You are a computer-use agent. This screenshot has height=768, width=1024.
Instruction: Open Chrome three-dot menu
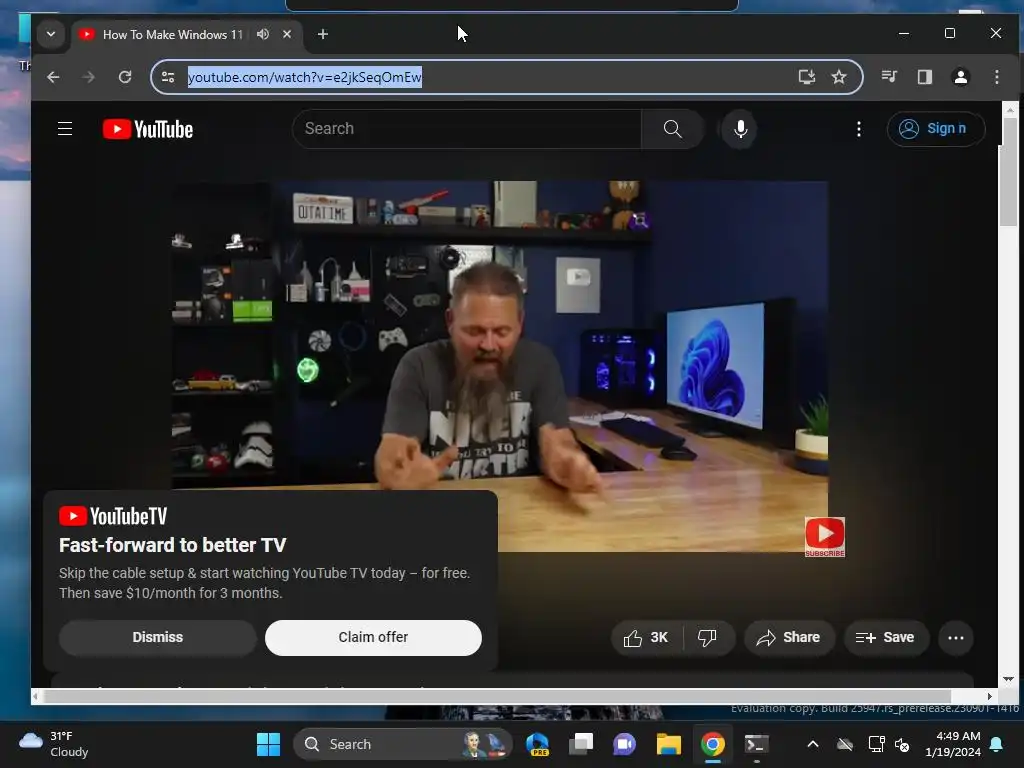coord(997,77)
